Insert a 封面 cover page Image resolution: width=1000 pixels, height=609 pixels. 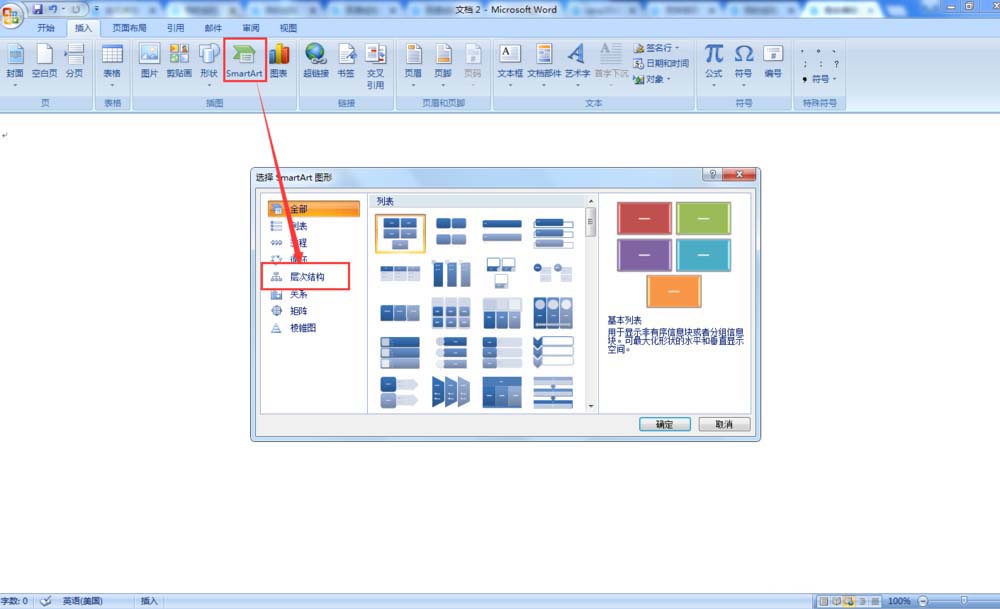[15, 63]
